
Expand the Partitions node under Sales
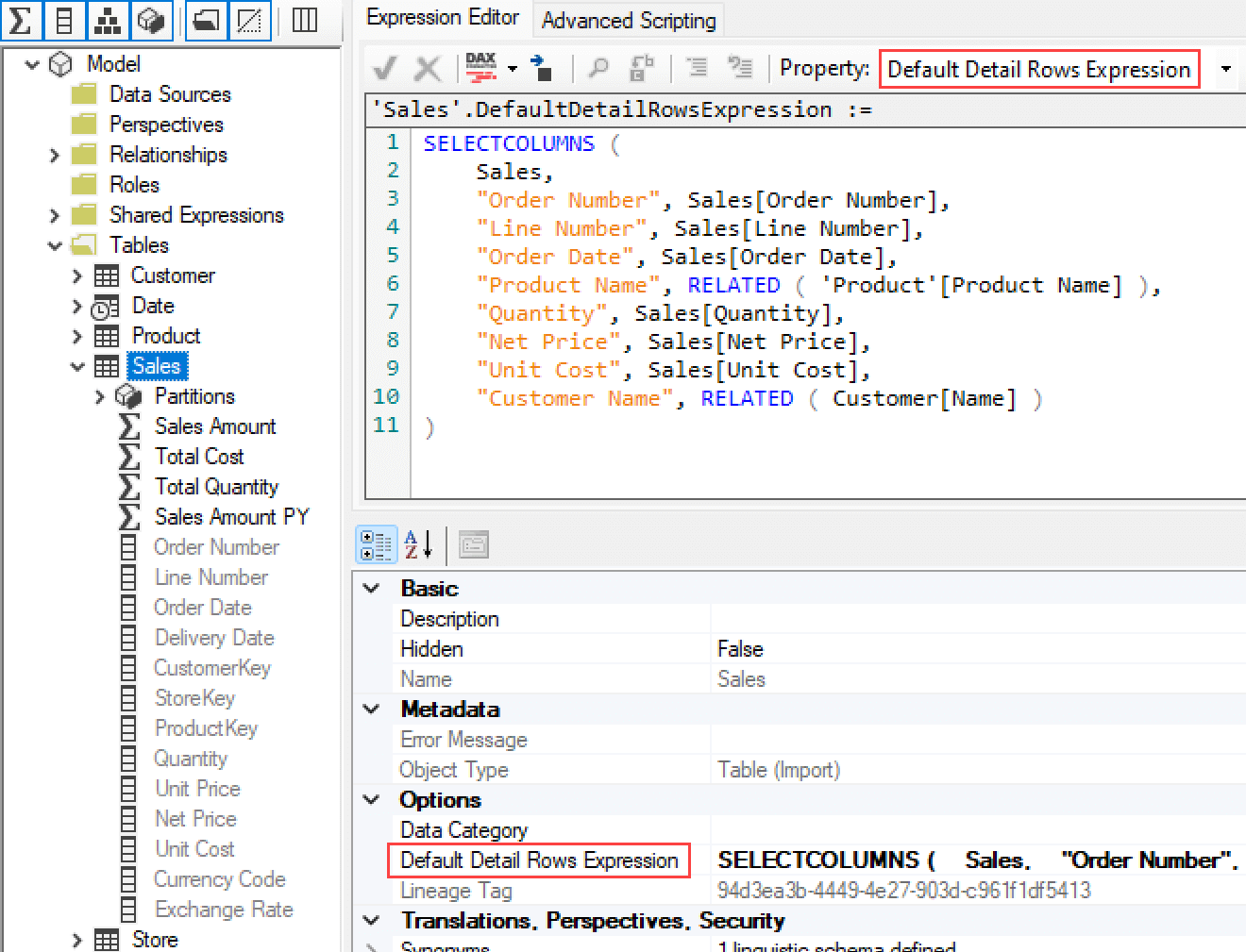point(100,396)
